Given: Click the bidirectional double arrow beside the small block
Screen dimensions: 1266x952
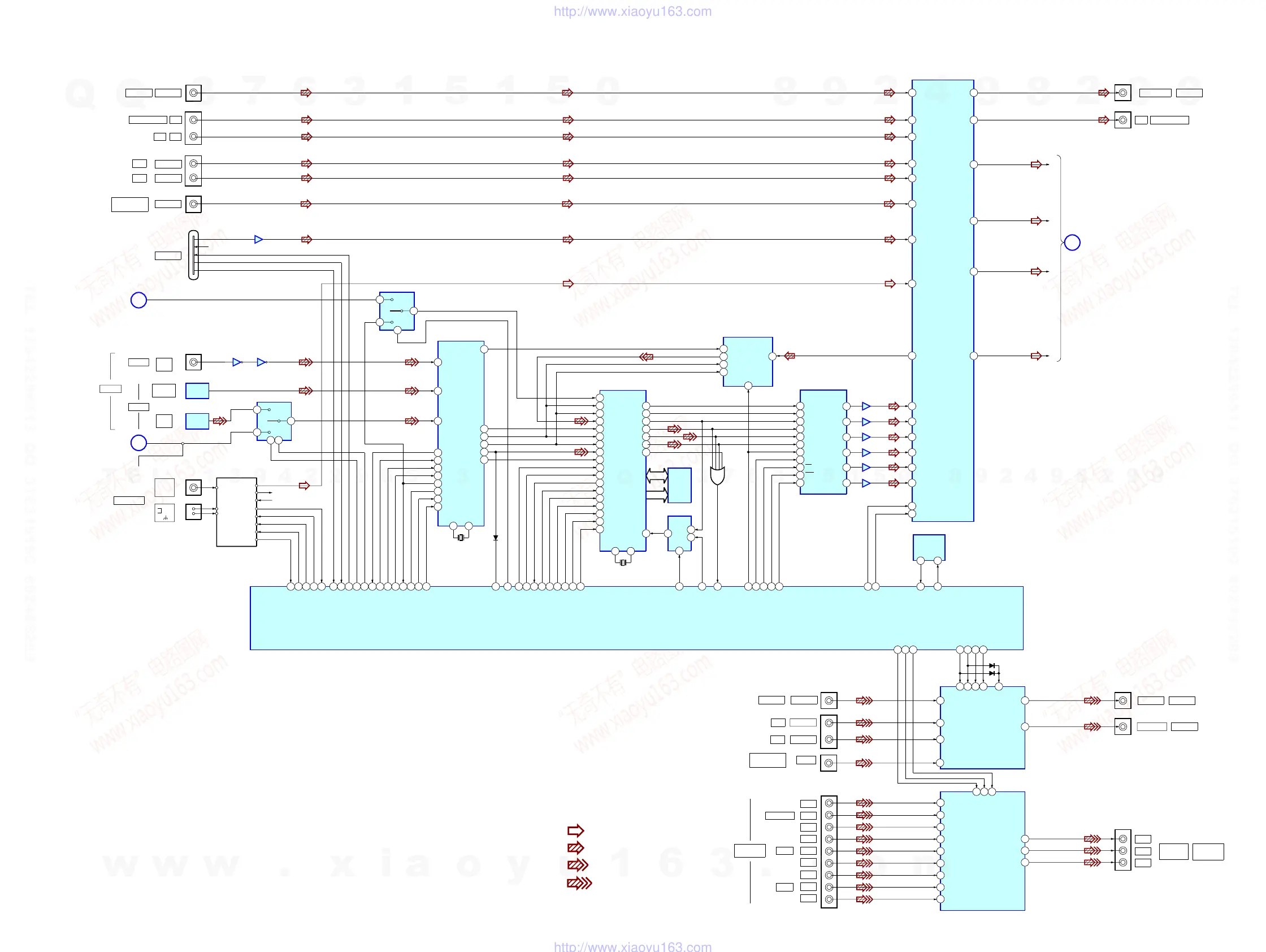Looking at the screenshot, I should pos(657,474).
